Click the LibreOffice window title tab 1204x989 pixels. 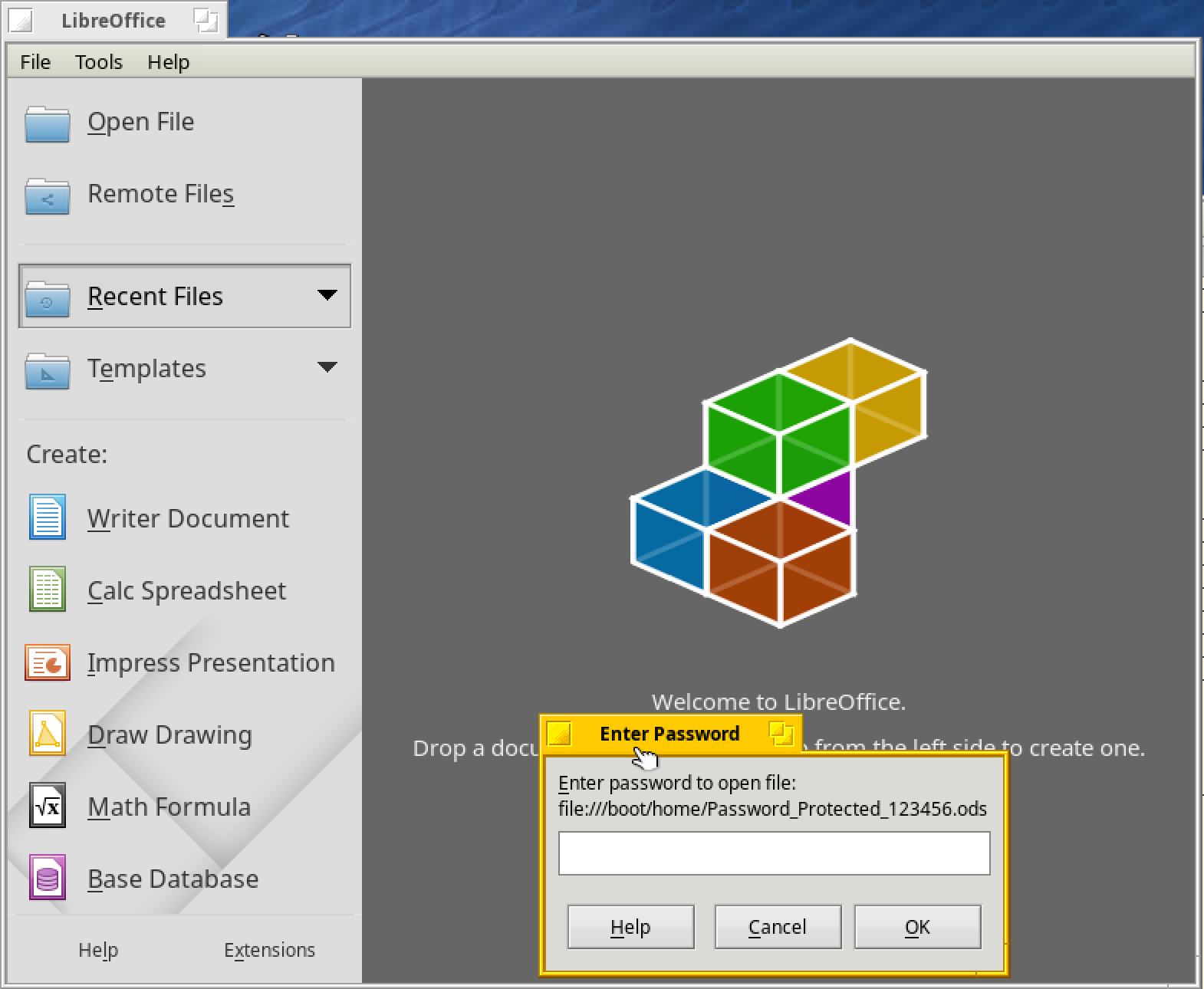click(113, 20)
